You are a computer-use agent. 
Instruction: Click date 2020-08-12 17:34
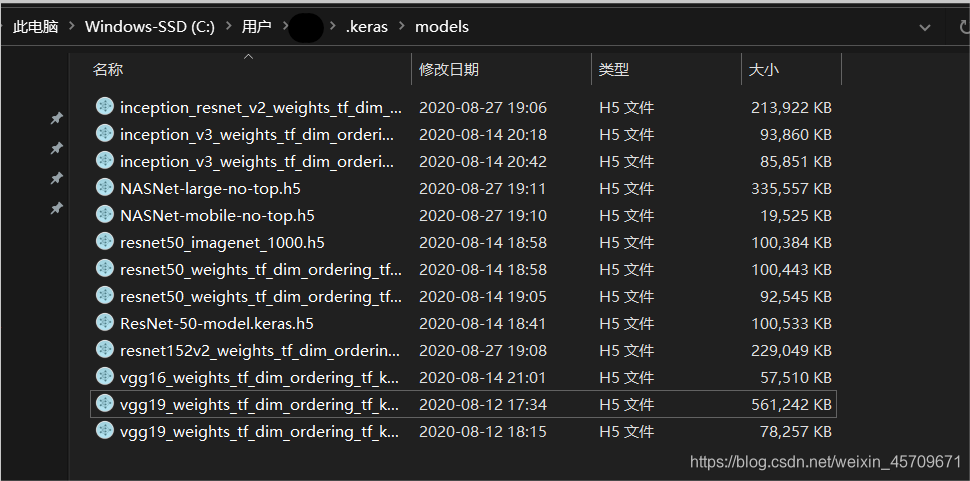click(483, 404)
